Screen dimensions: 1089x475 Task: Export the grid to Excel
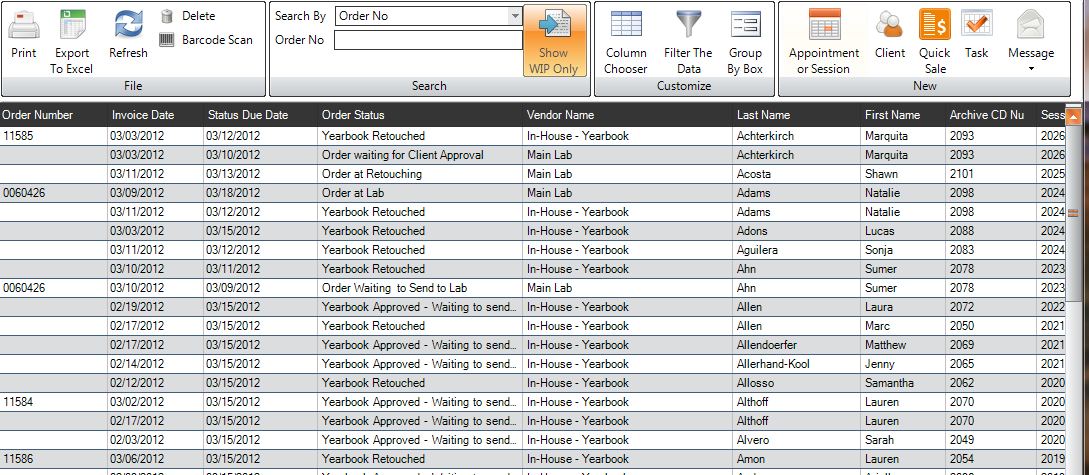coord(71,26)
